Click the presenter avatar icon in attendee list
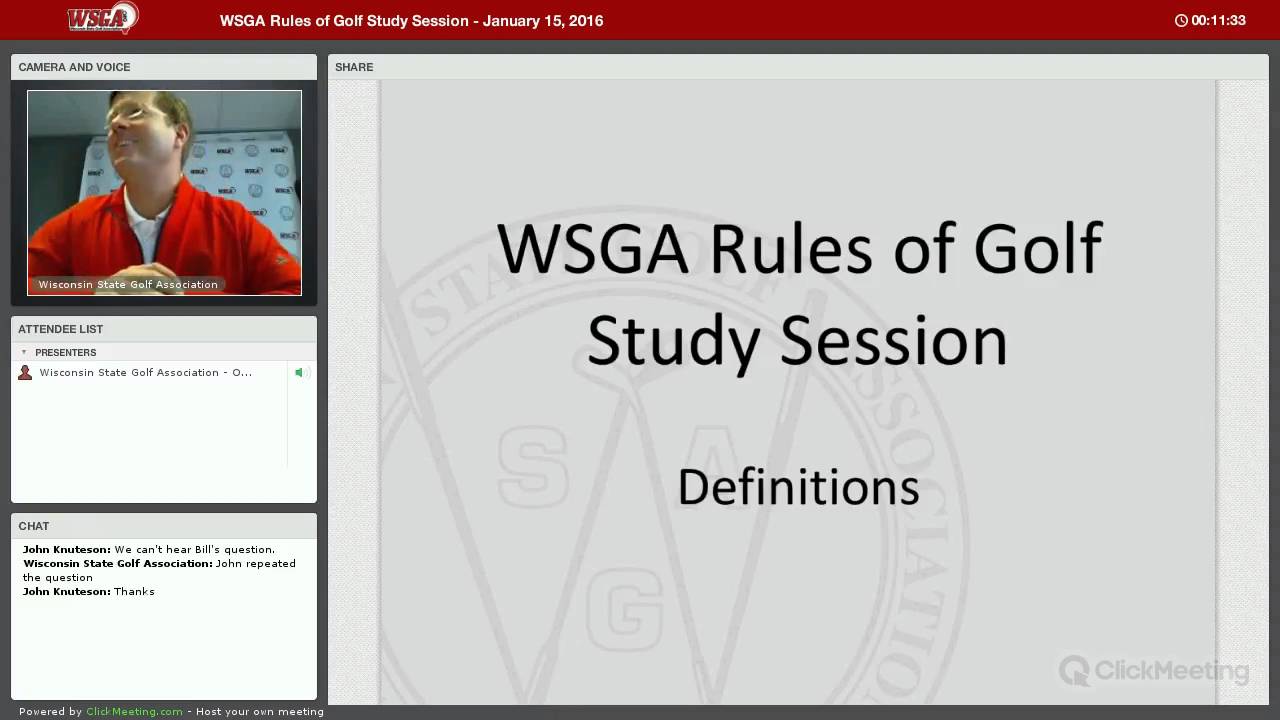 tap(25, 372)
